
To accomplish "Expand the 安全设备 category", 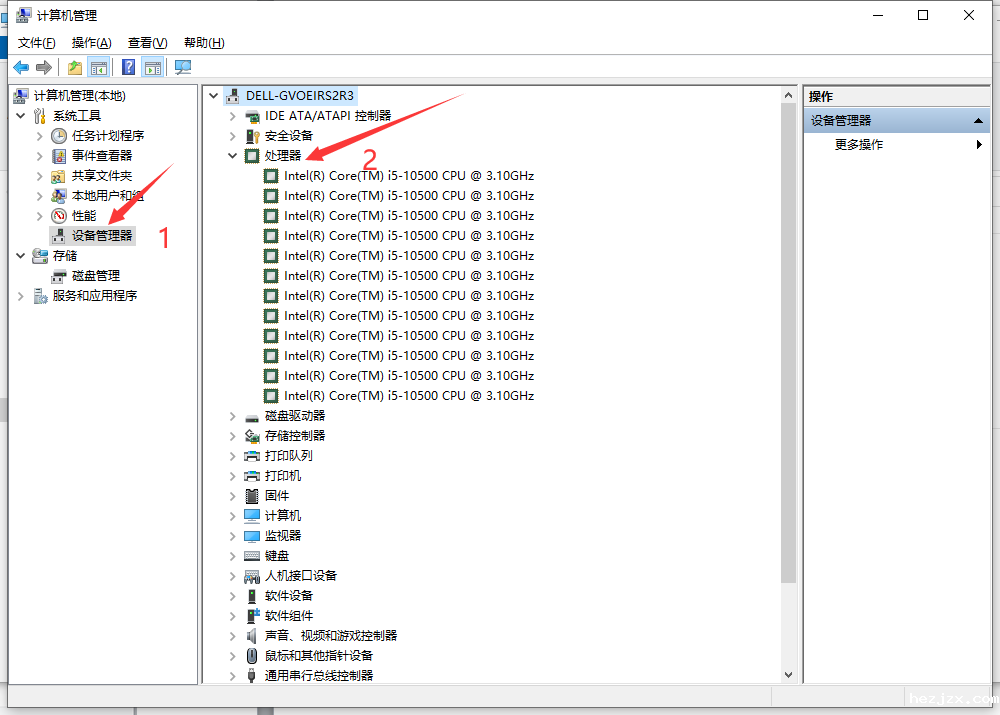I will 233,136.
